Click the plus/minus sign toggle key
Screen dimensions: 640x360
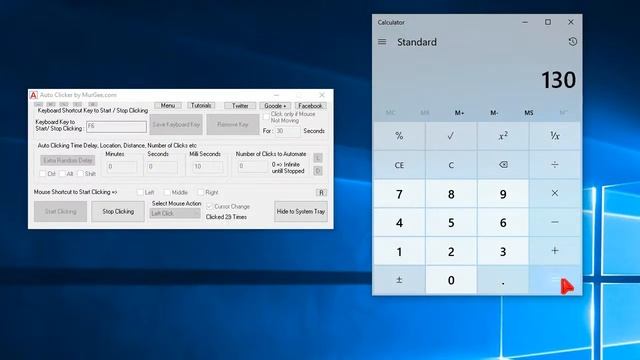[x=399, y=280]
